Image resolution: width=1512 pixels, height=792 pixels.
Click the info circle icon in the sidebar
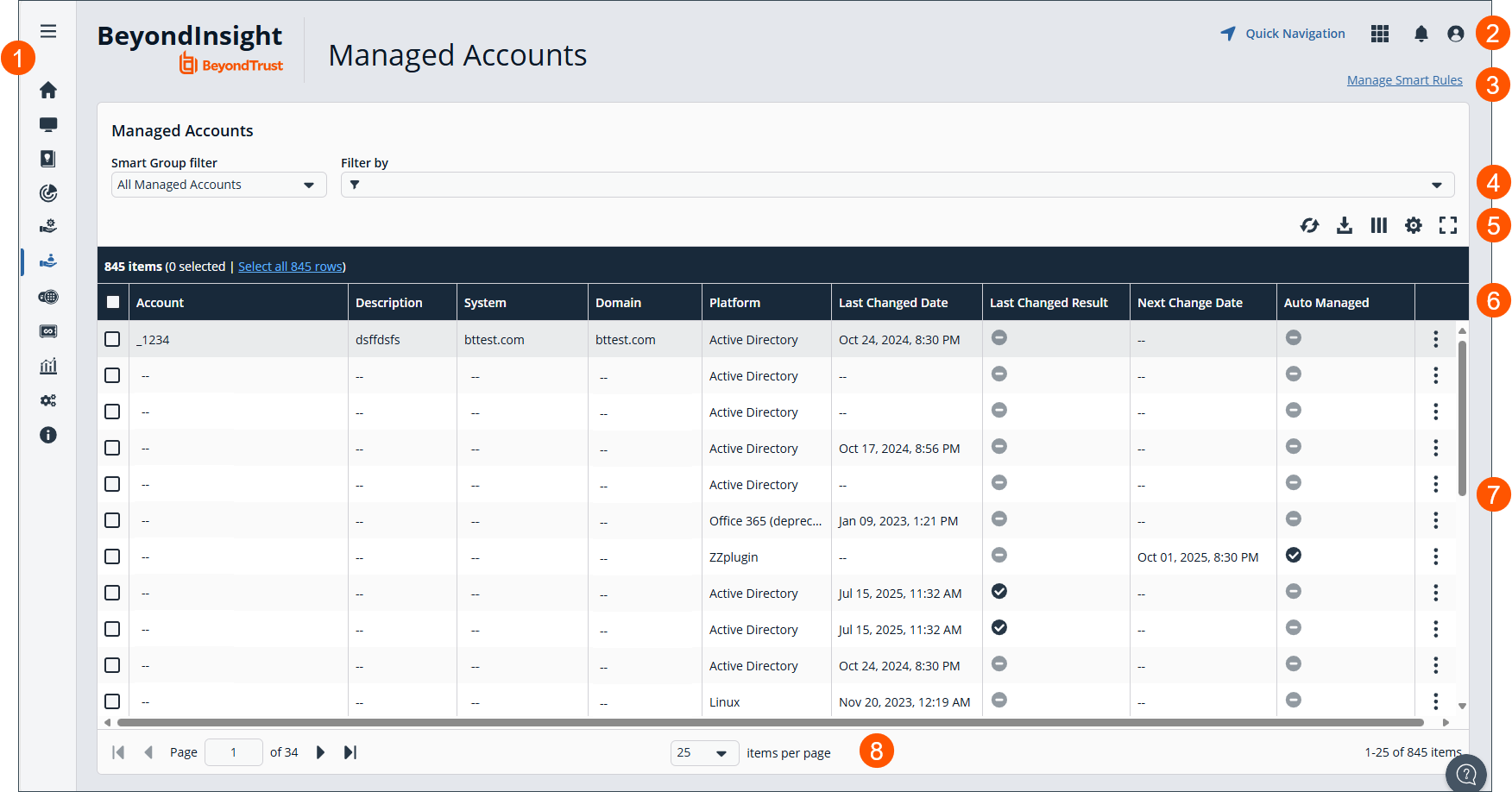click(48, 435)
